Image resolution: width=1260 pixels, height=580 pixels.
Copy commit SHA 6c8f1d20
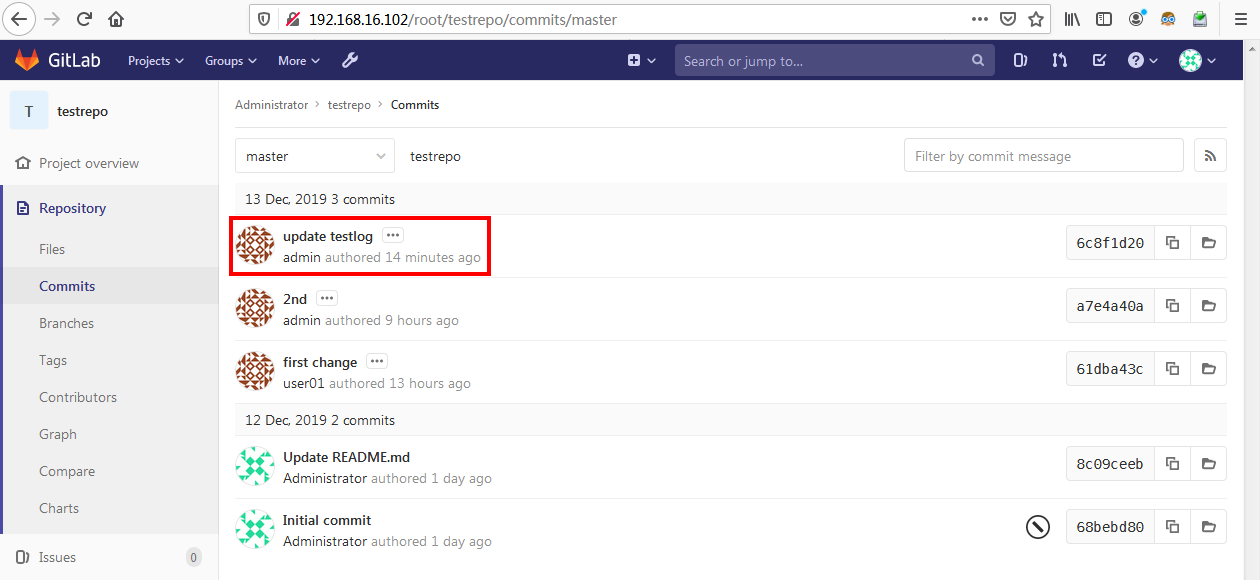click(1172, 243)
